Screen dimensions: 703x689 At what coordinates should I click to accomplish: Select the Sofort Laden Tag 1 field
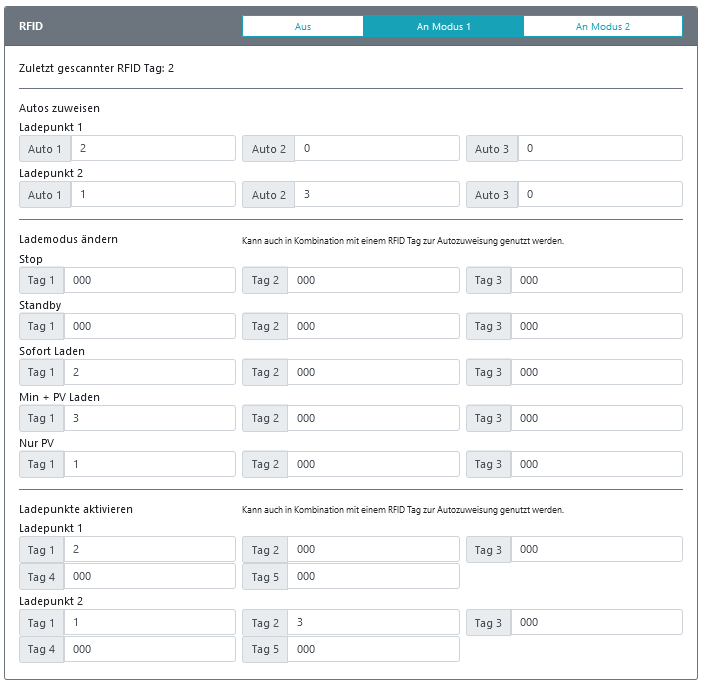click(149, 372)
